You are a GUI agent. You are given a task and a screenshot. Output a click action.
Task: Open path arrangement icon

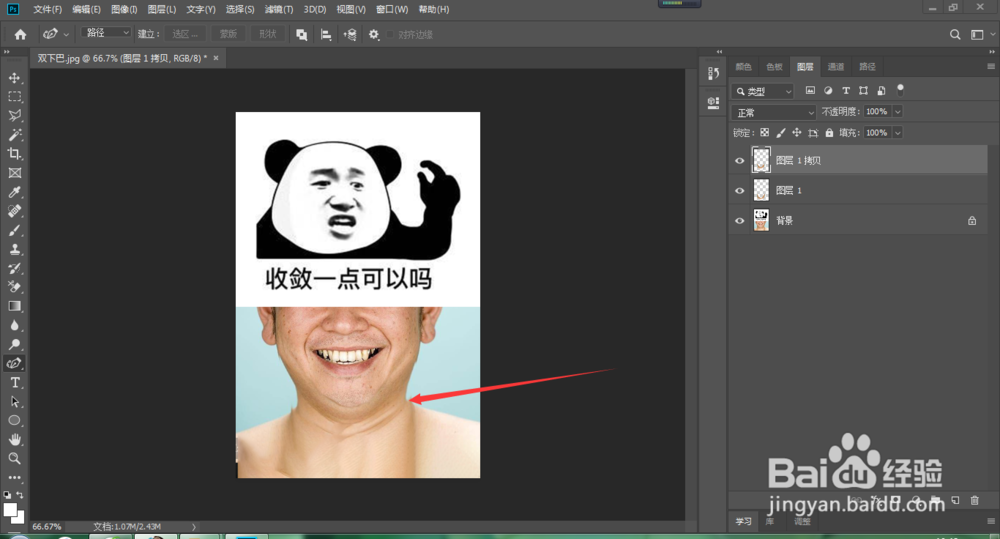coord(350,34)
